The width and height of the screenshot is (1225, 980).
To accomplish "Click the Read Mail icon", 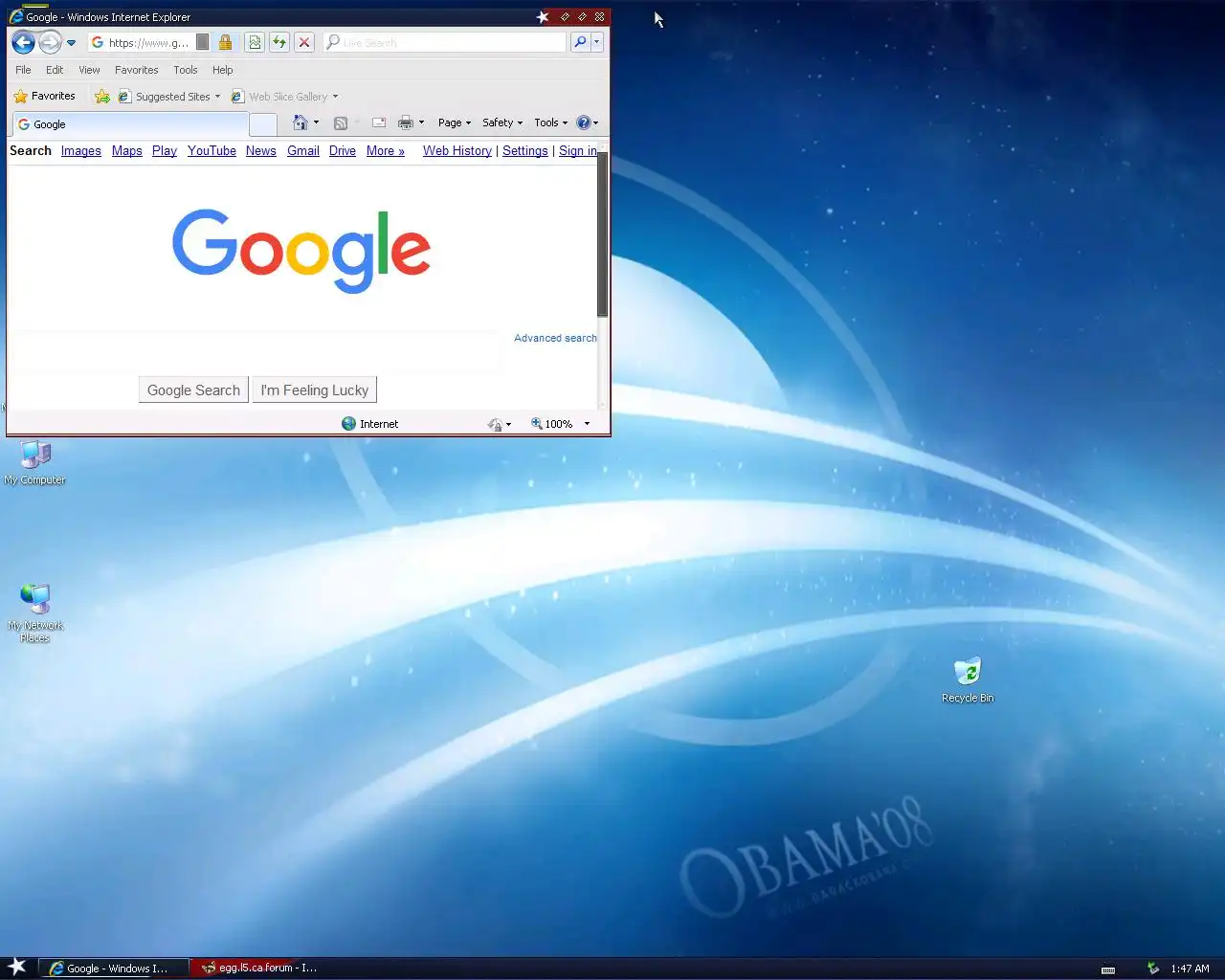I will [x=379, y=122].
